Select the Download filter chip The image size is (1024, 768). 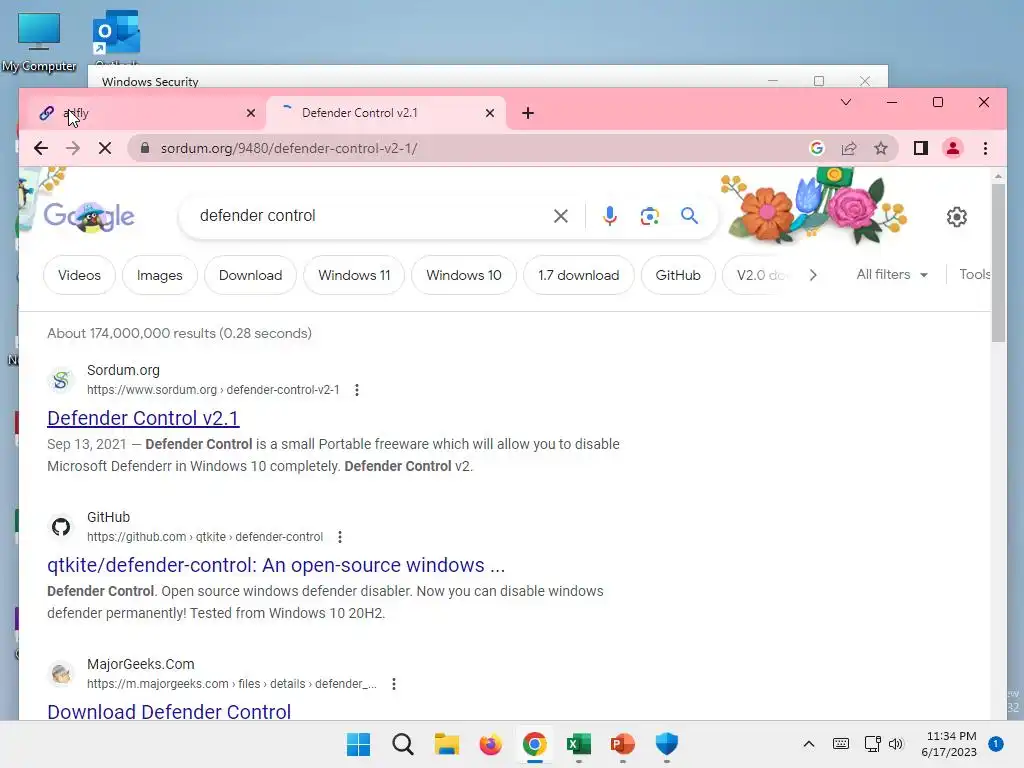[250, 275]
